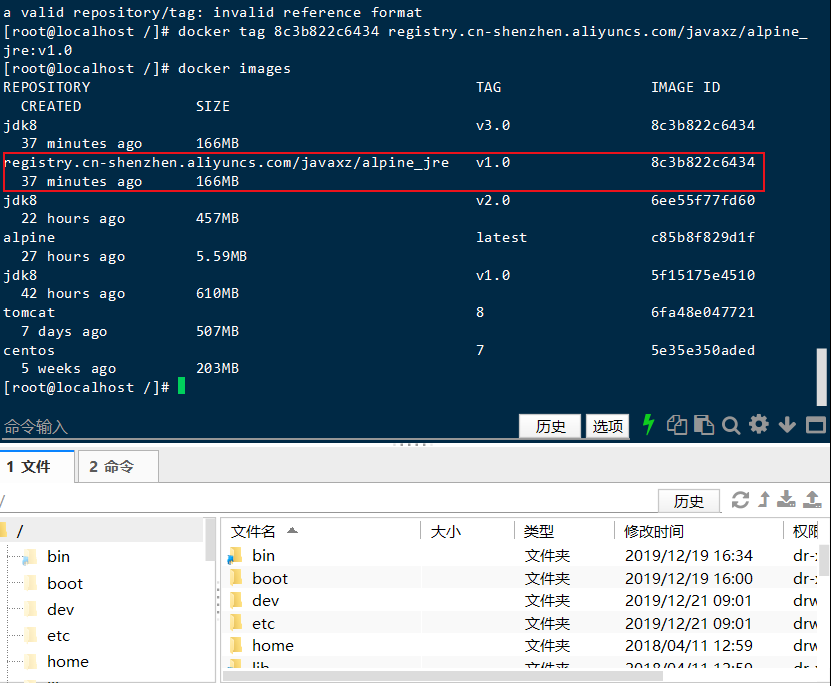831x686 pixels.
Task: Click the 'latest' tag in terminal output
Action: click(501, 238)
